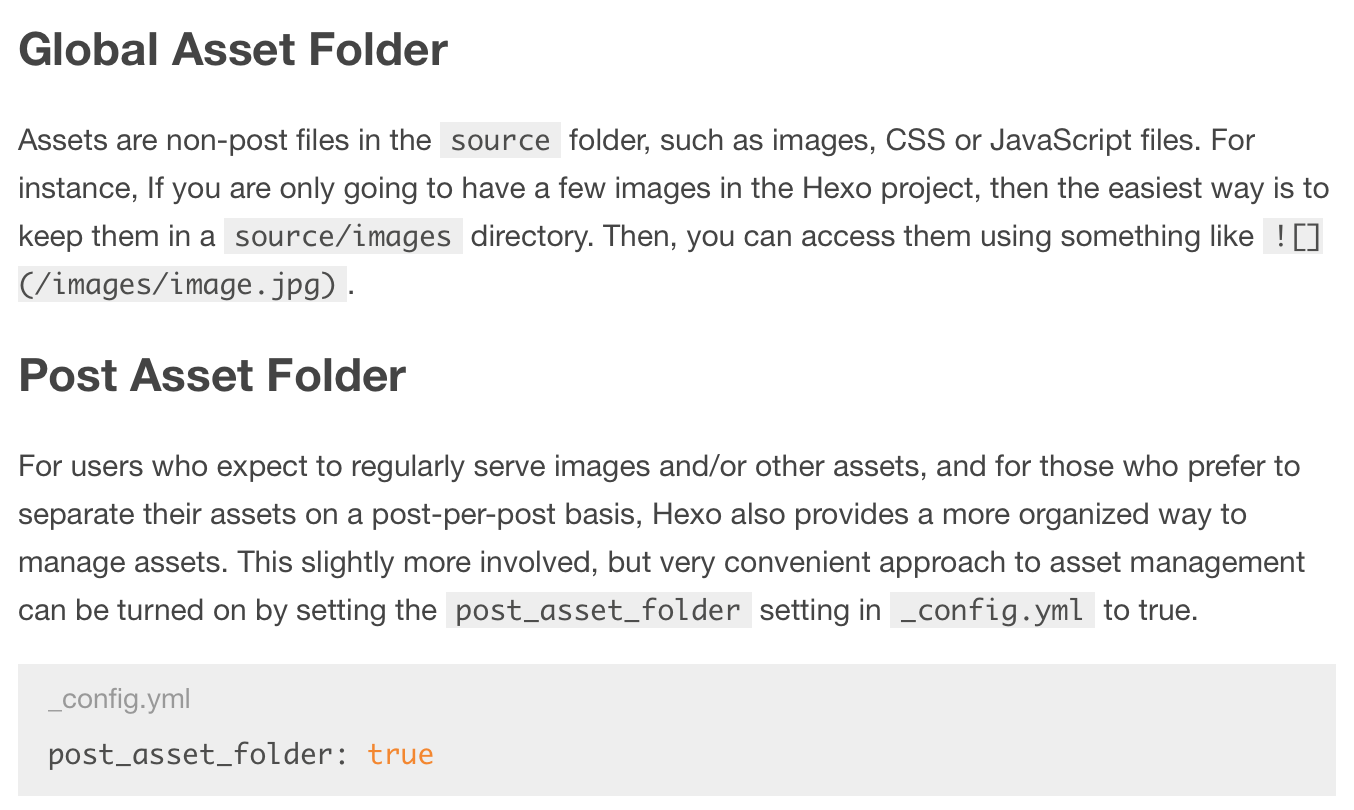Image resolution: width=1354 pixels, height=810 pixels.
Task: Click the inline code word source
Action: coord(500,140)
